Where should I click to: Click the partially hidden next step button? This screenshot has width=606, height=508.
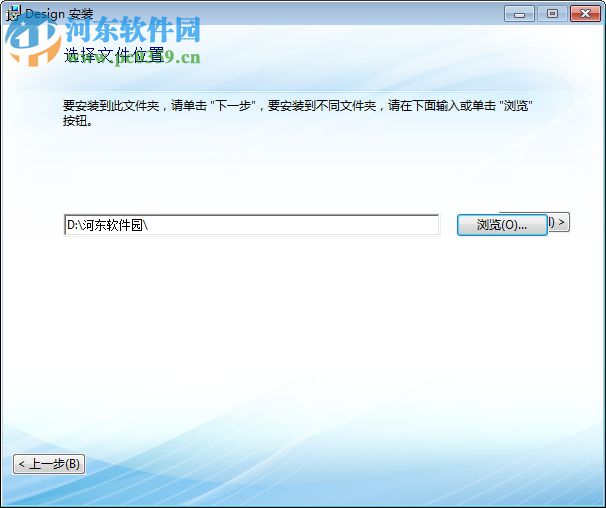pos(558,222)
